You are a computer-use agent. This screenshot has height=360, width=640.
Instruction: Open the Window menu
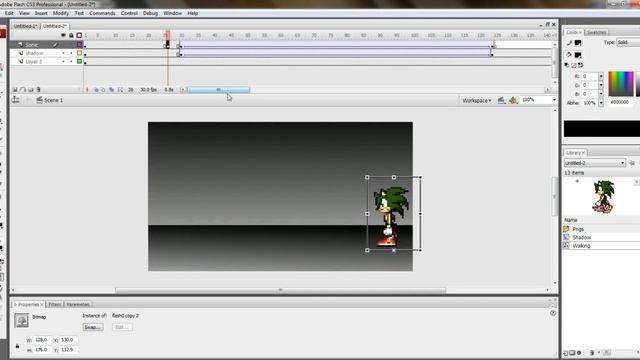click(172, 13)
